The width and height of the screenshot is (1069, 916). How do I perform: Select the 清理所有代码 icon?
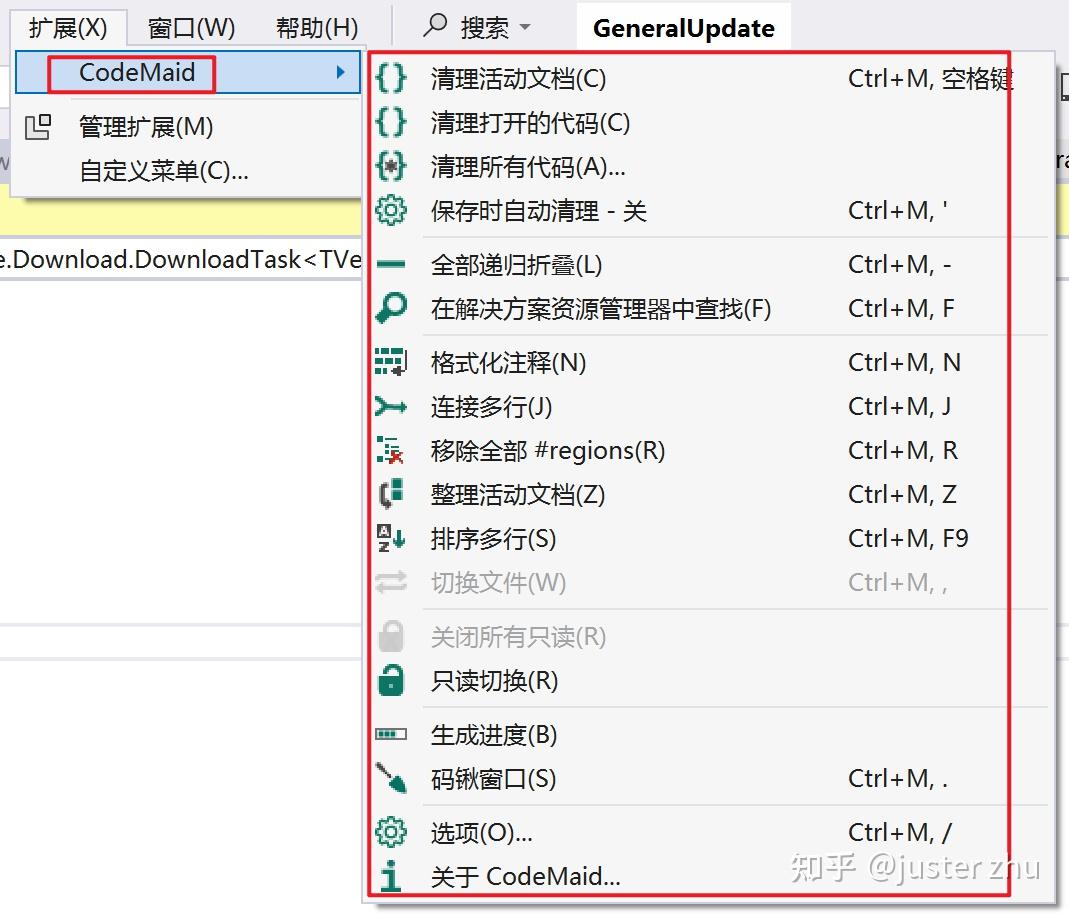tap(390, 167)
